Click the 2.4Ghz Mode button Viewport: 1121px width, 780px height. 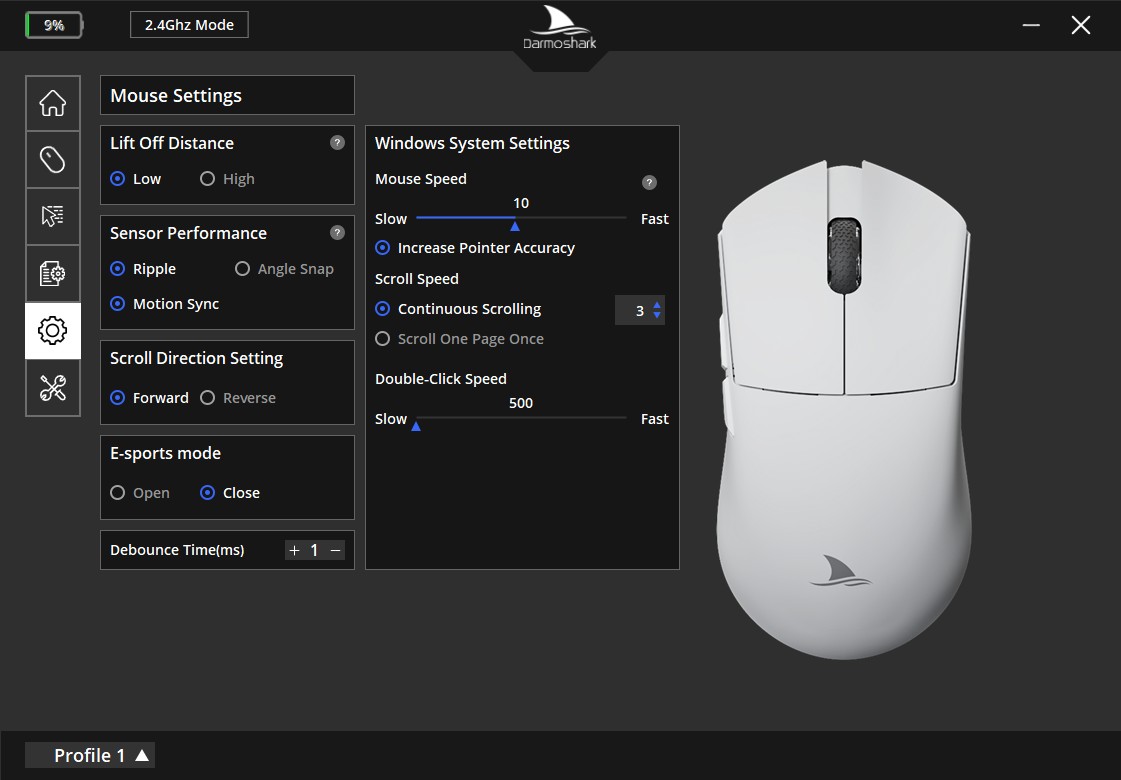pos(189,25)
